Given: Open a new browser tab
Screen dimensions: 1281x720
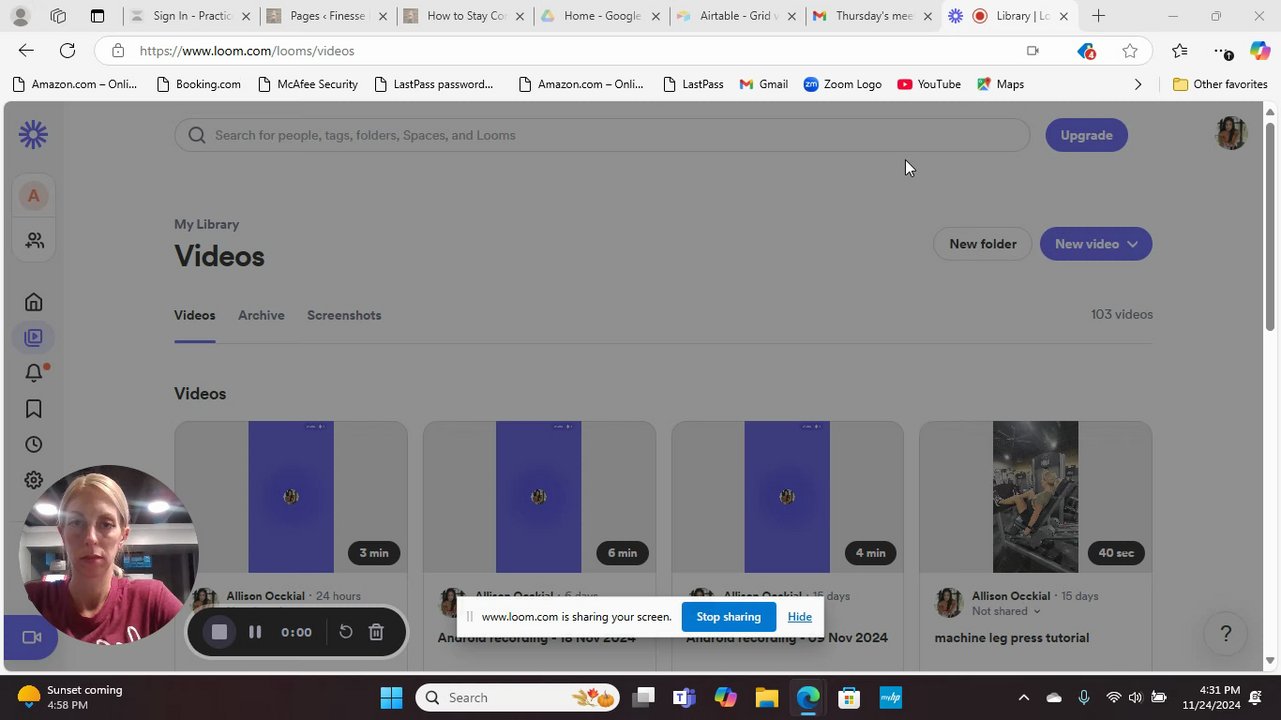Looking at the screenshot, I should [x=1098, y=16].
